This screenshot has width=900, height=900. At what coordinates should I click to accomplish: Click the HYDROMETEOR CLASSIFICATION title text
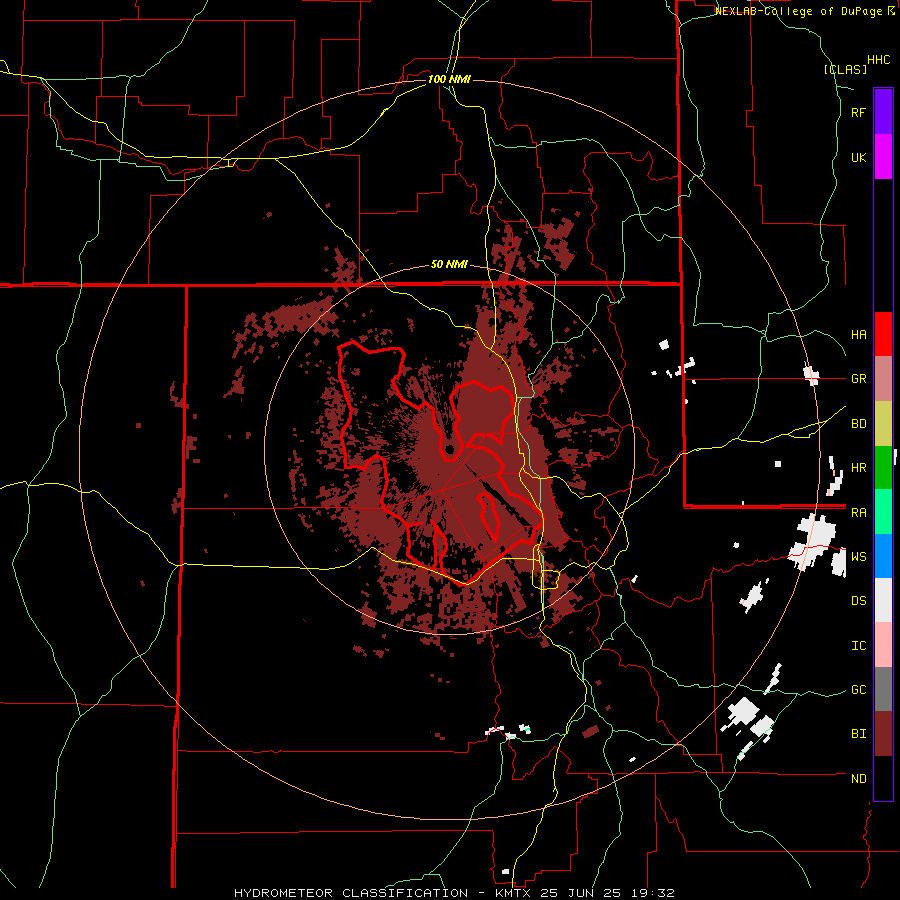click(351, 893)
